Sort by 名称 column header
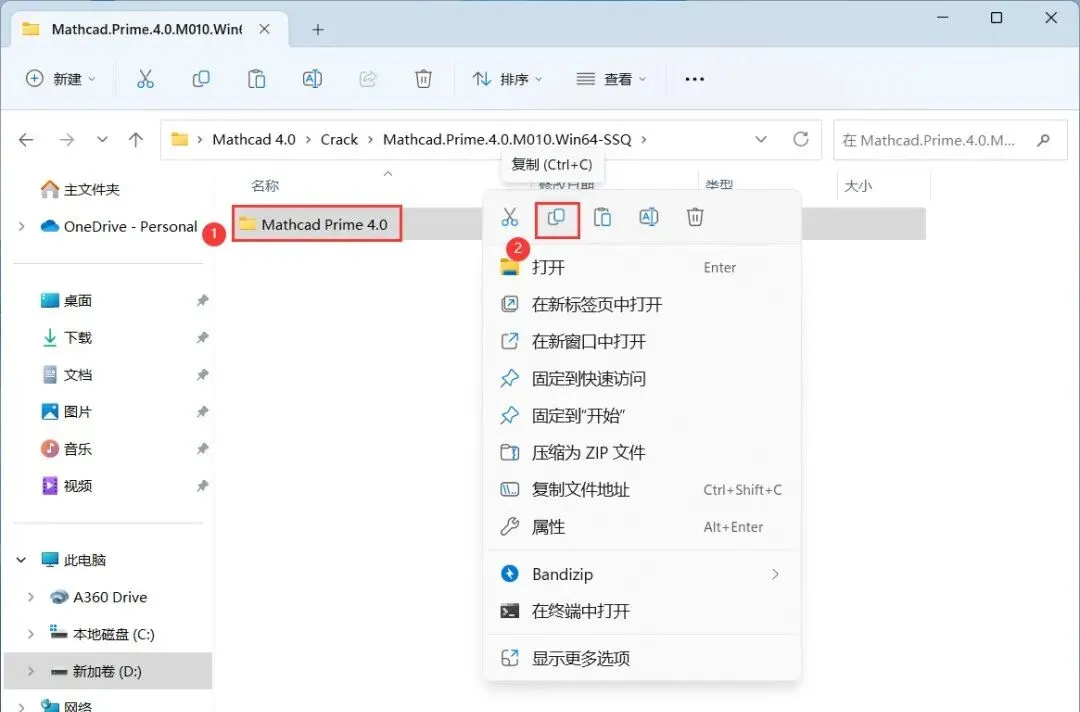This screenshot has height=712, width=1080. pyautogui.click(x=265, y=186)
